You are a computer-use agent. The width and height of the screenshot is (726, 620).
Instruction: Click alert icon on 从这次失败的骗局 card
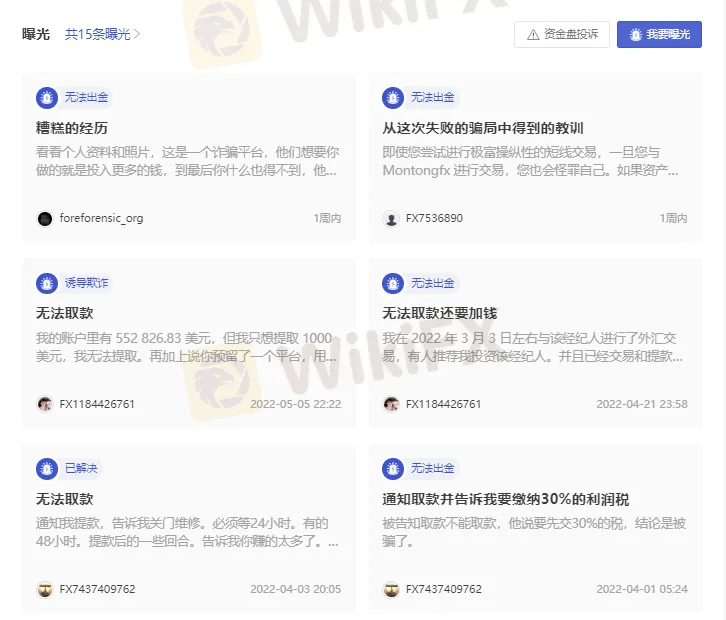pyautogui.click(x=393, y=98)
